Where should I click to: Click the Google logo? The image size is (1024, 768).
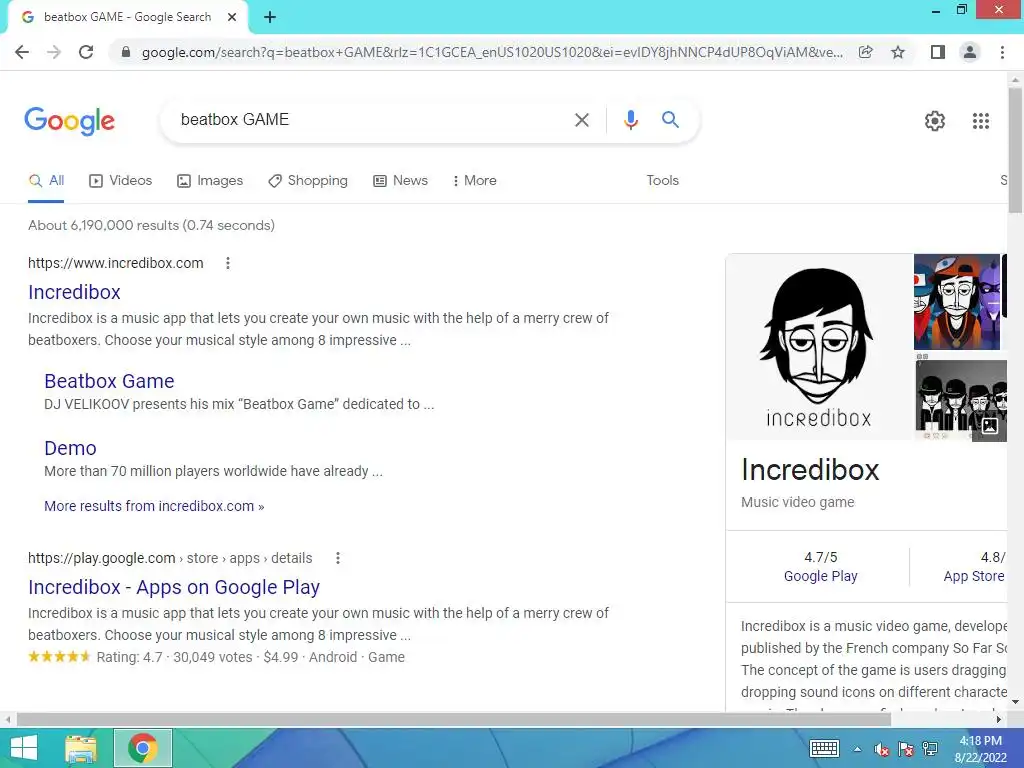[x=70, y=121]
